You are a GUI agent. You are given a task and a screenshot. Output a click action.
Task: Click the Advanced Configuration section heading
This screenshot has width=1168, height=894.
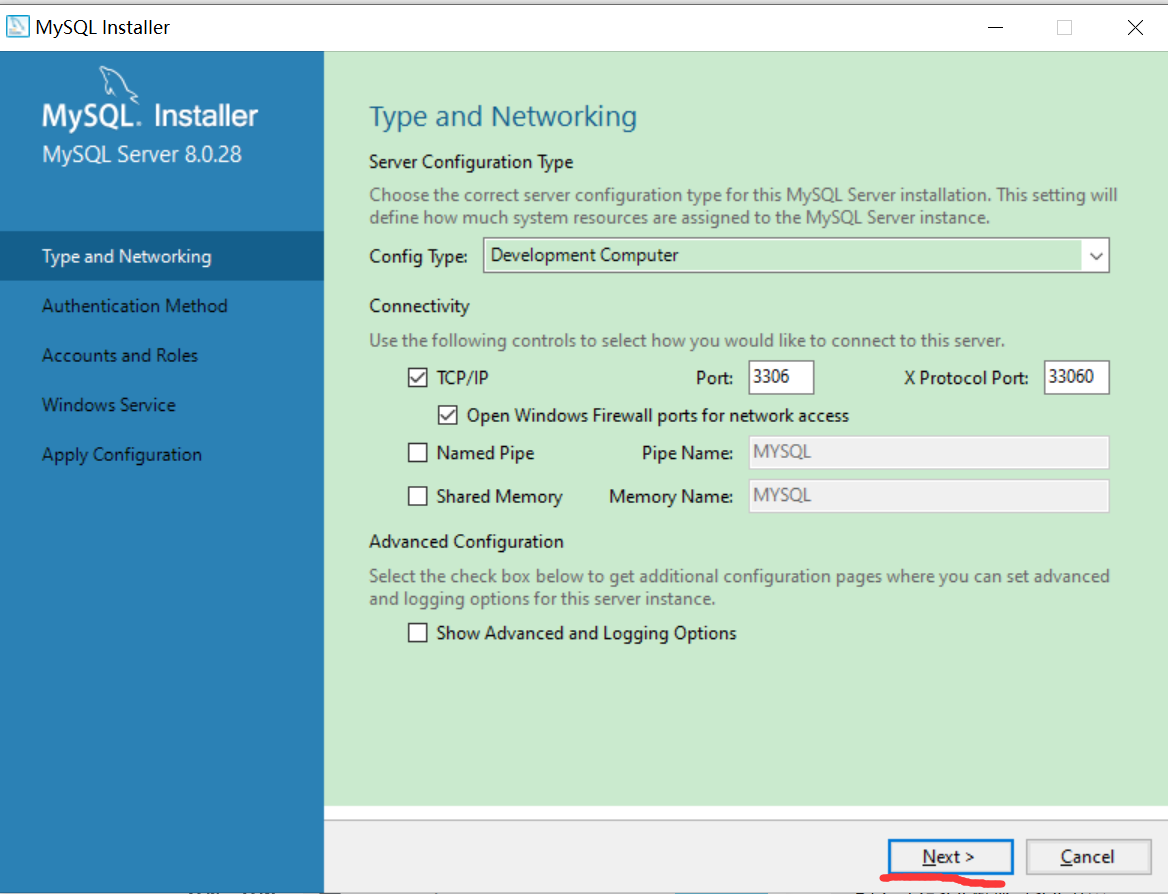click(x=466, y=542)
